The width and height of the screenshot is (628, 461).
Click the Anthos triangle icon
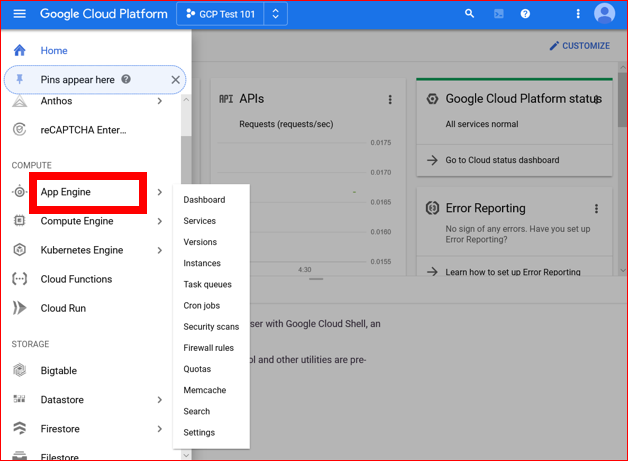pyautogui.click(x=20, y=101)
